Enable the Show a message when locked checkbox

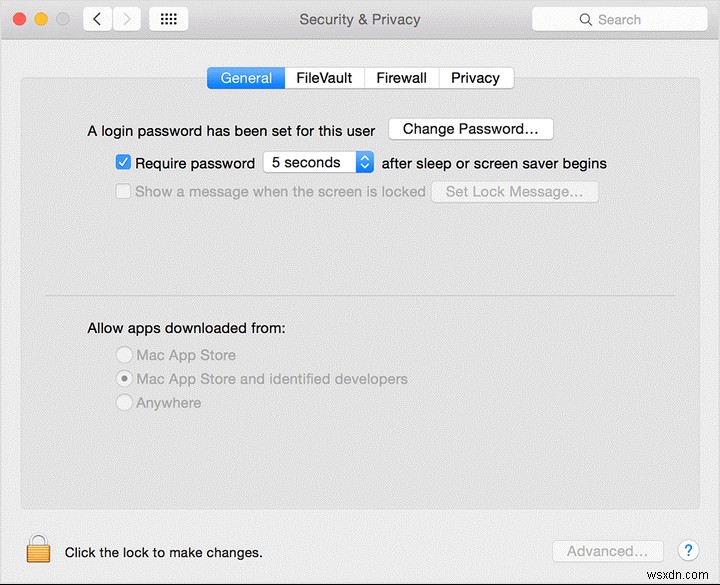124,191
